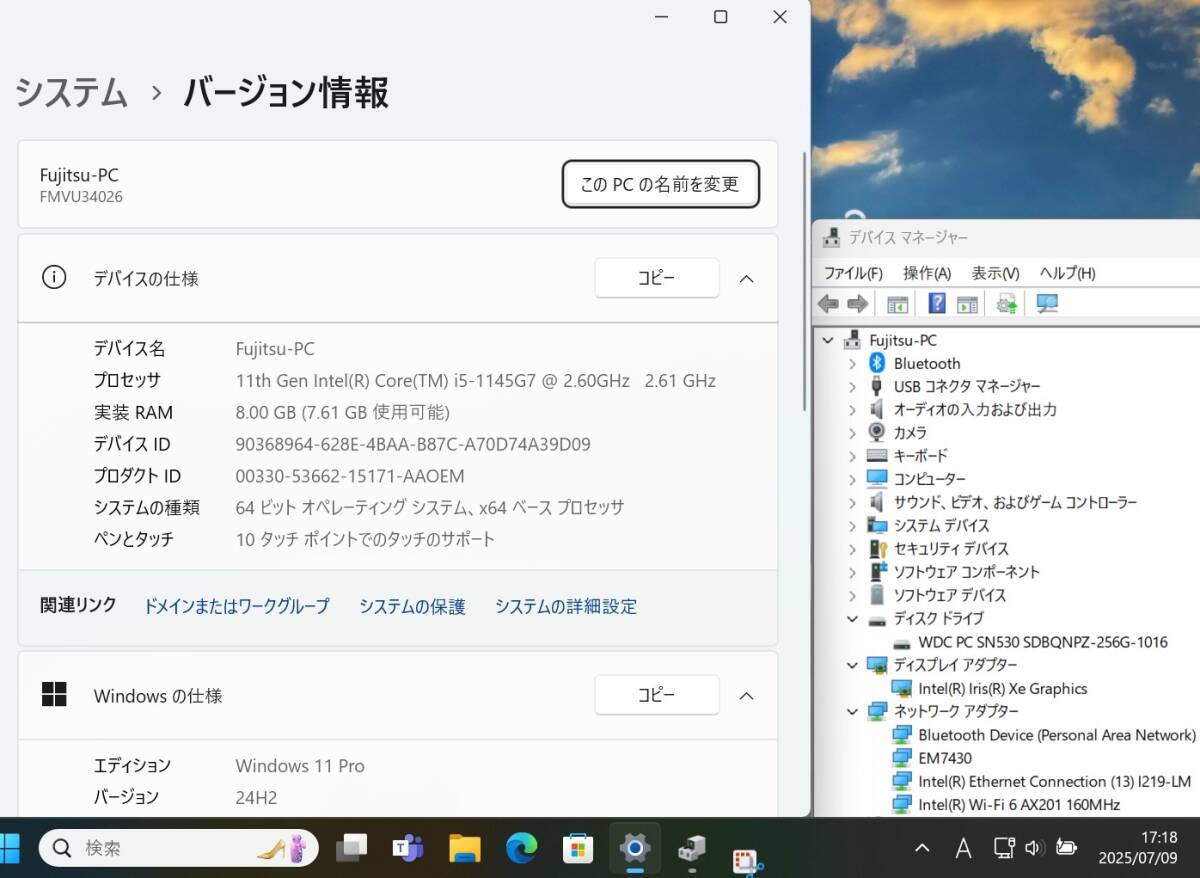Click the Intel Wi-Fi 6 AX201 adapter icon
The image size is (1200, 878).
tap(902, 804)
